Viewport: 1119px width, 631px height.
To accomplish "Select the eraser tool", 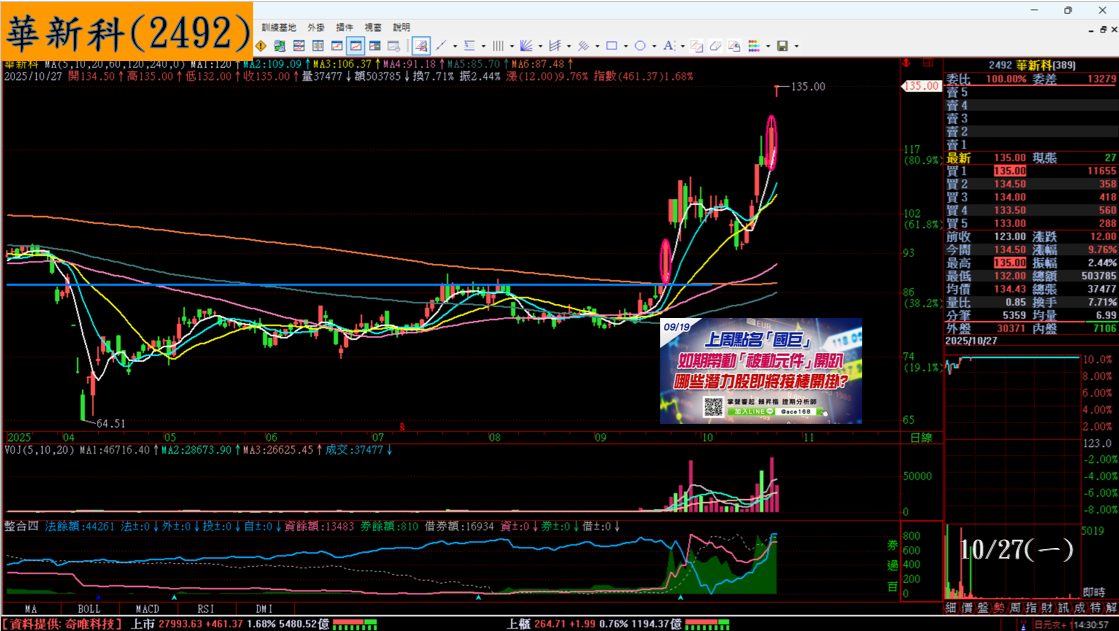I will coord(715,46).
